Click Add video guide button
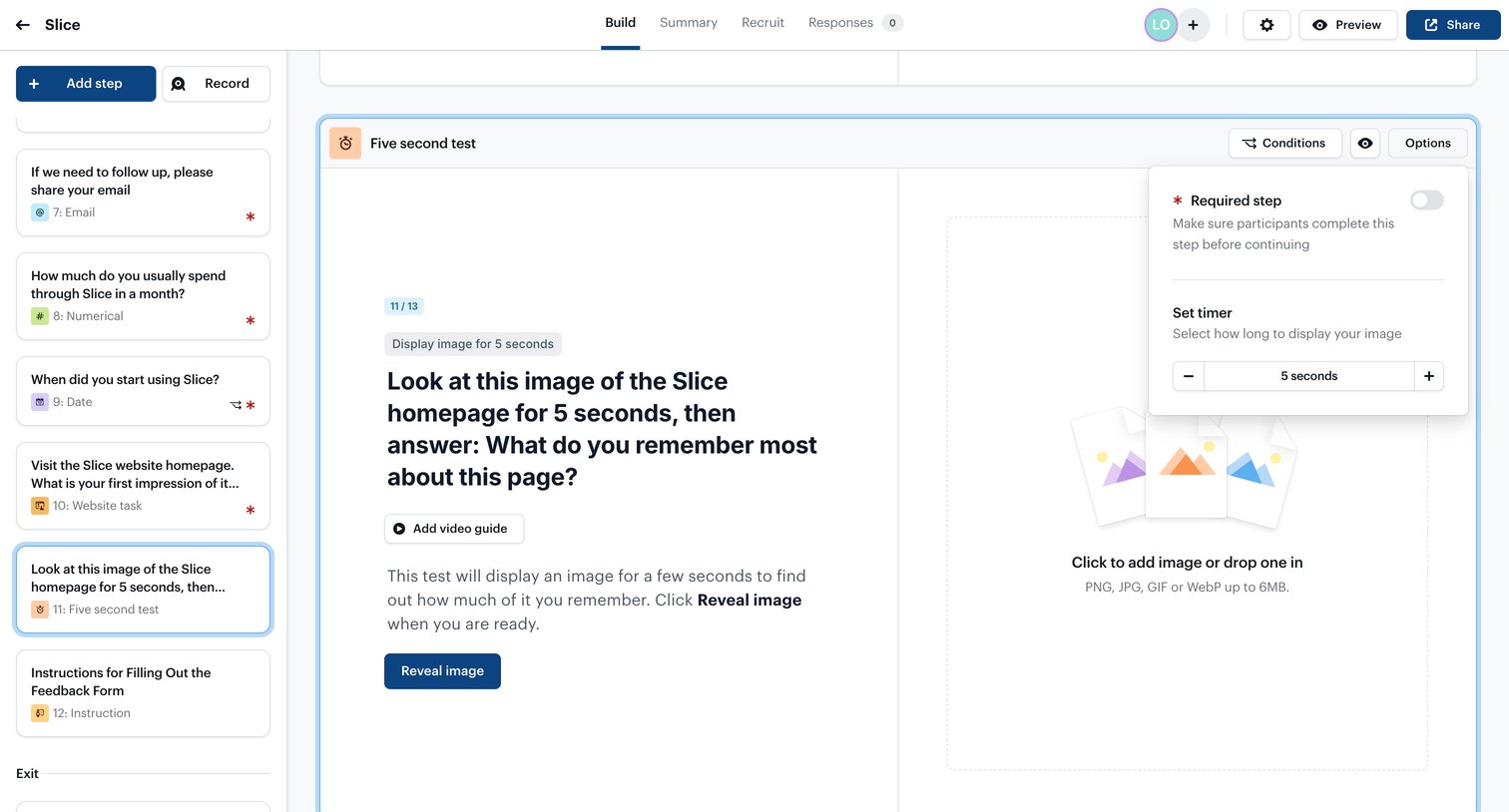The height and width of the screenshot is (812, 1509). (x=454, y=529)
